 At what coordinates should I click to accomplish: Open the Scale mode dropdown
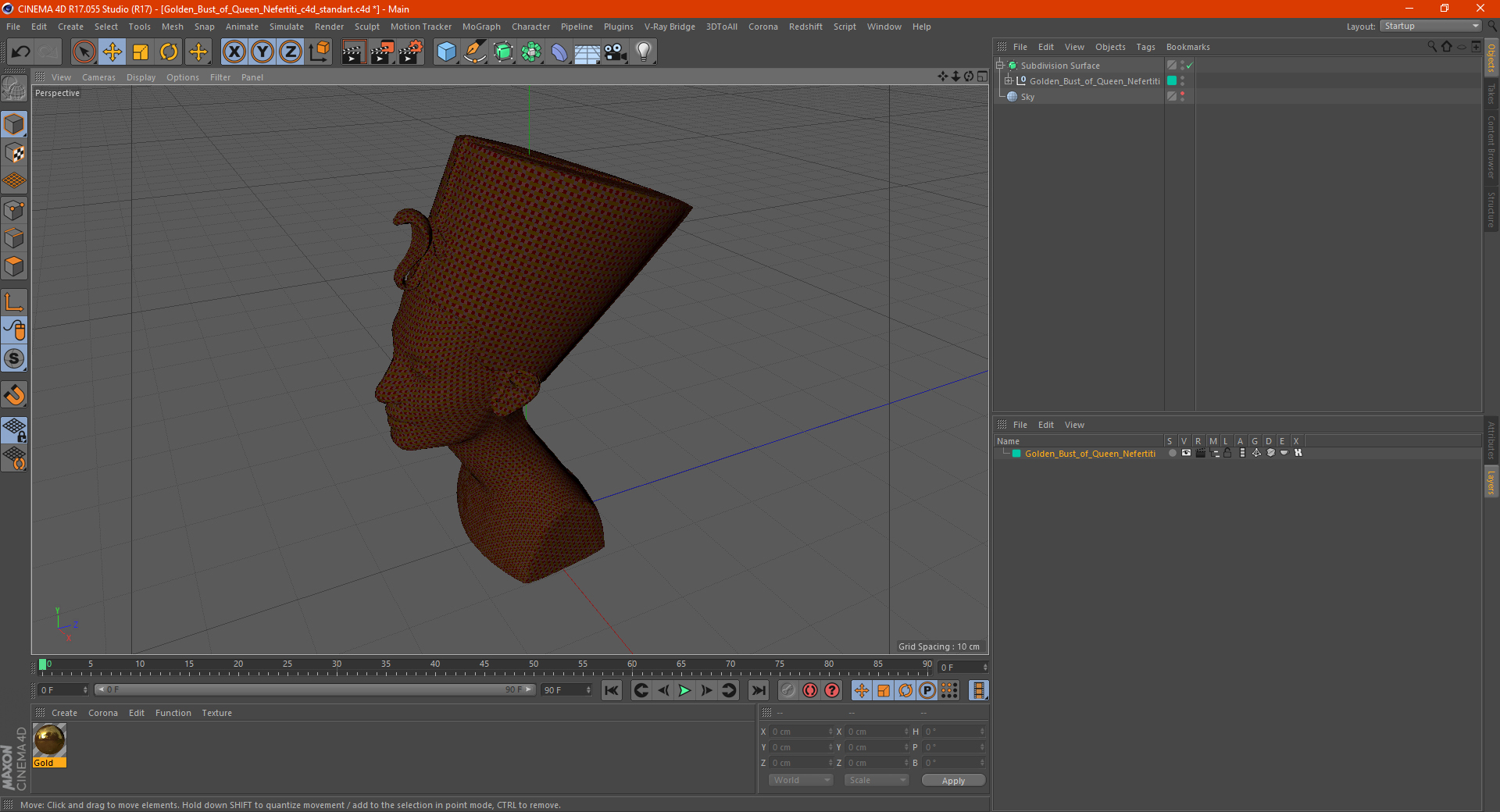[877, 780]
